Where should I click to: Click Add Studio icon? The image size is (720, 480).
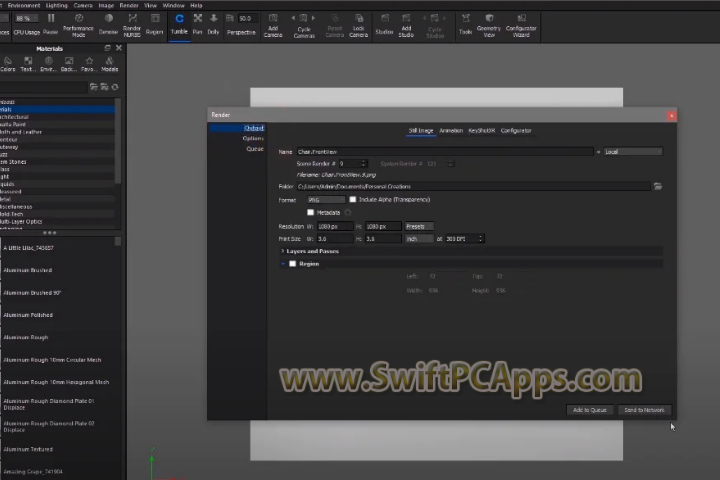406,18
